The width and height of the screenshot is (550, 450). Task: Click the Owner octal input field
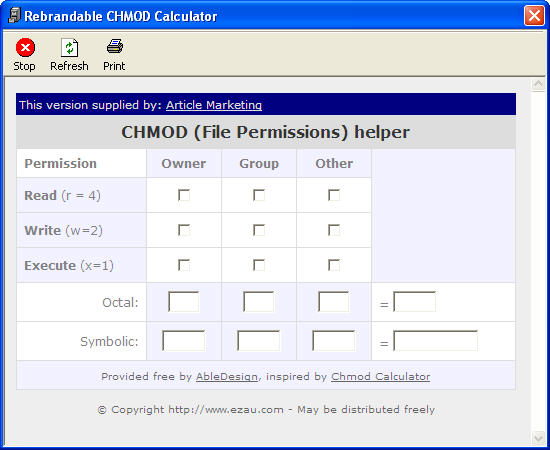(x=184, y=302)
